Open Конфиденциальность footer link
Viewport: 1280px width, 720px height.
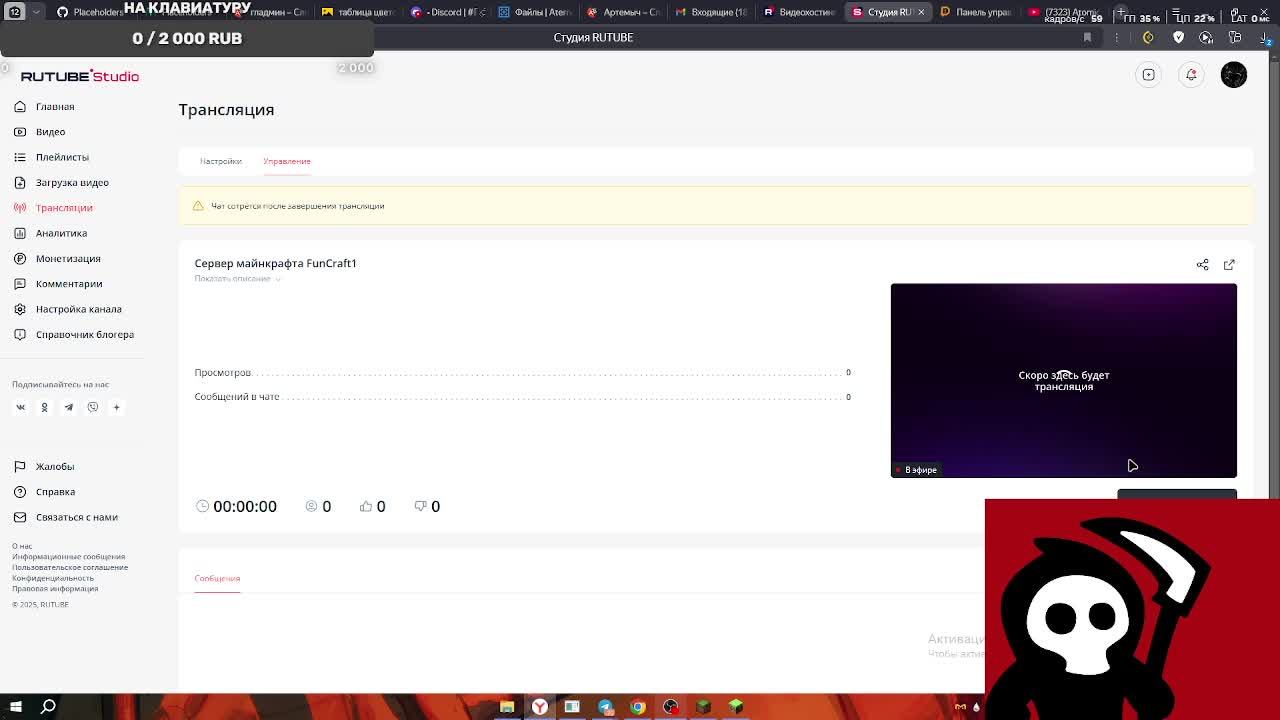point(53,578)
